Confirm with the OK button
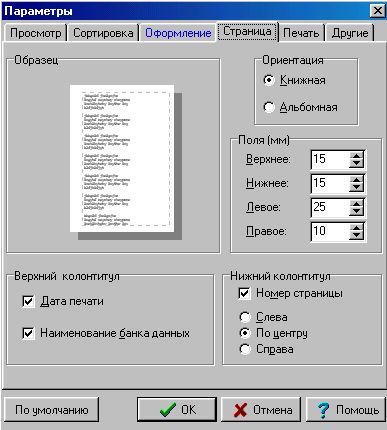The width and height of the screenshot is (387, 430). 177,410
